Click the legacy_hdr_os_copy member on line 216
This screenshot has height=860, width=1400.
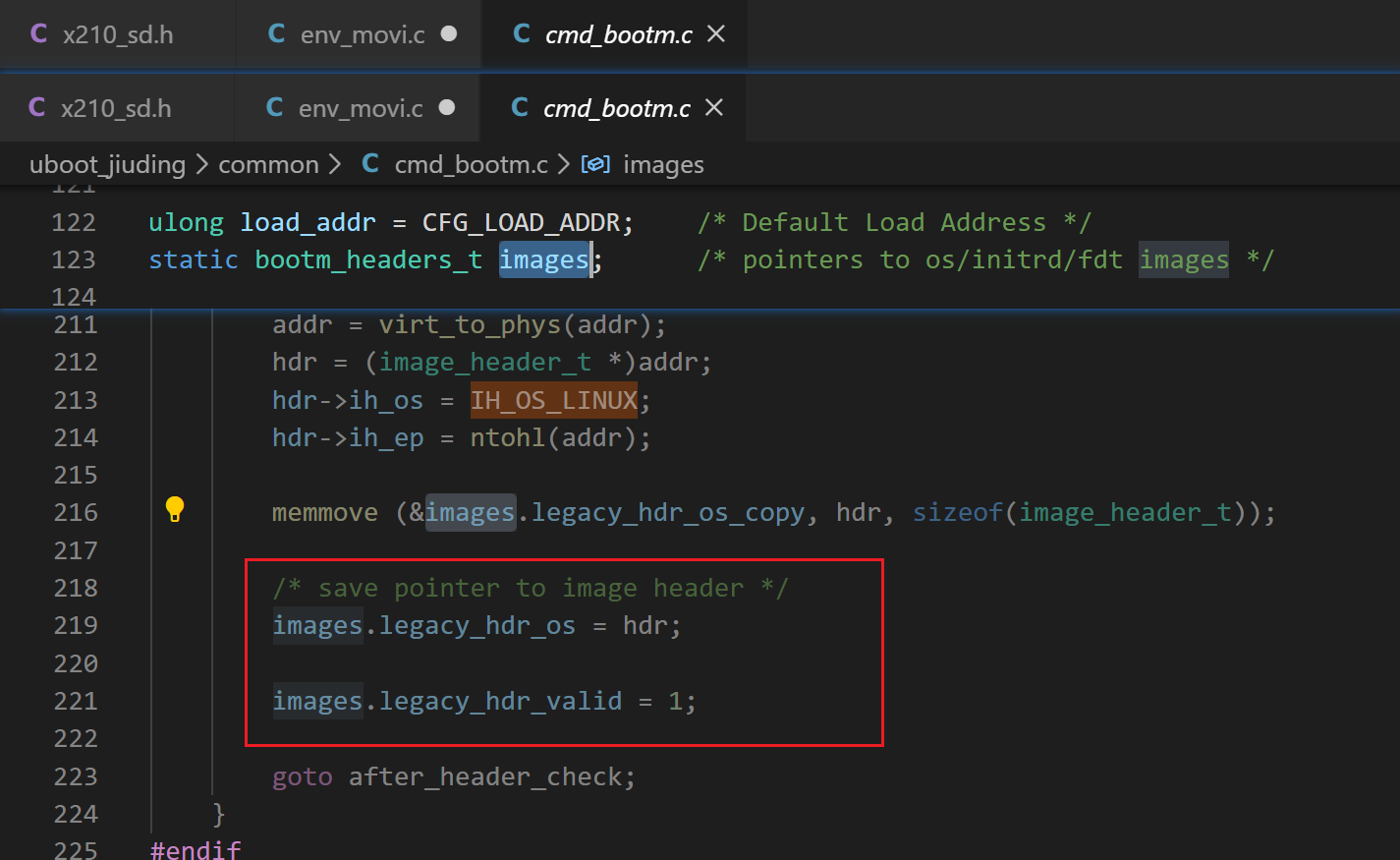[668, 513]
